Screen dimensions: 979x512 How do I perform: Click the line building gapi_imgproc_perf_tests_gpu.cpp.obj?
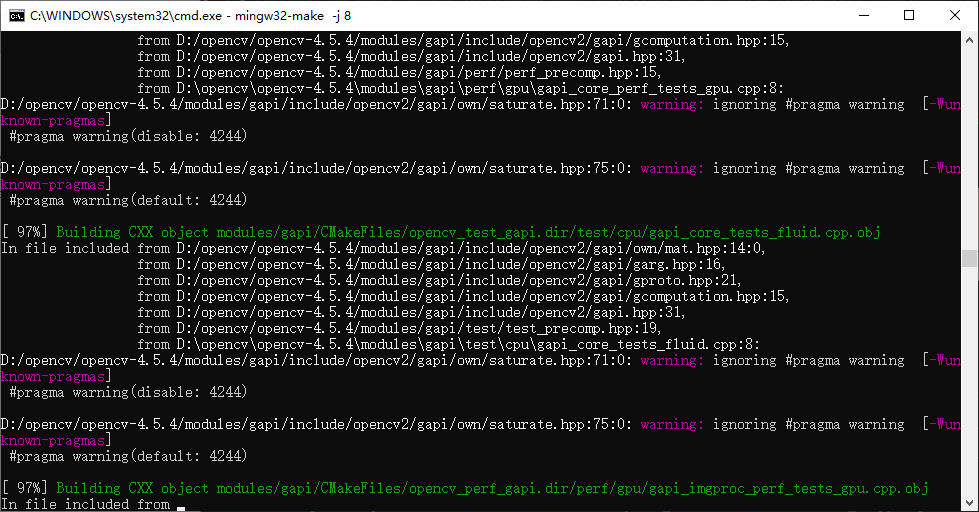(x=465, y=488)
